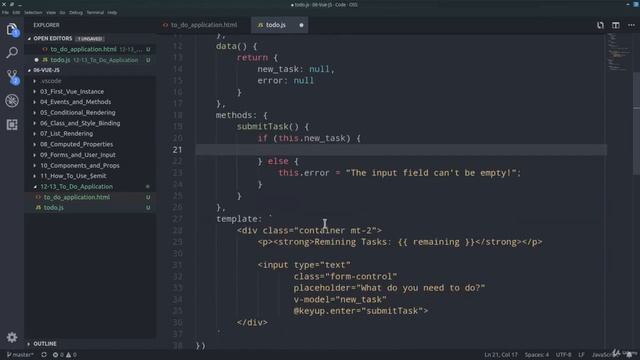Click the 'this.error =' assignment line

coord(400,173)
